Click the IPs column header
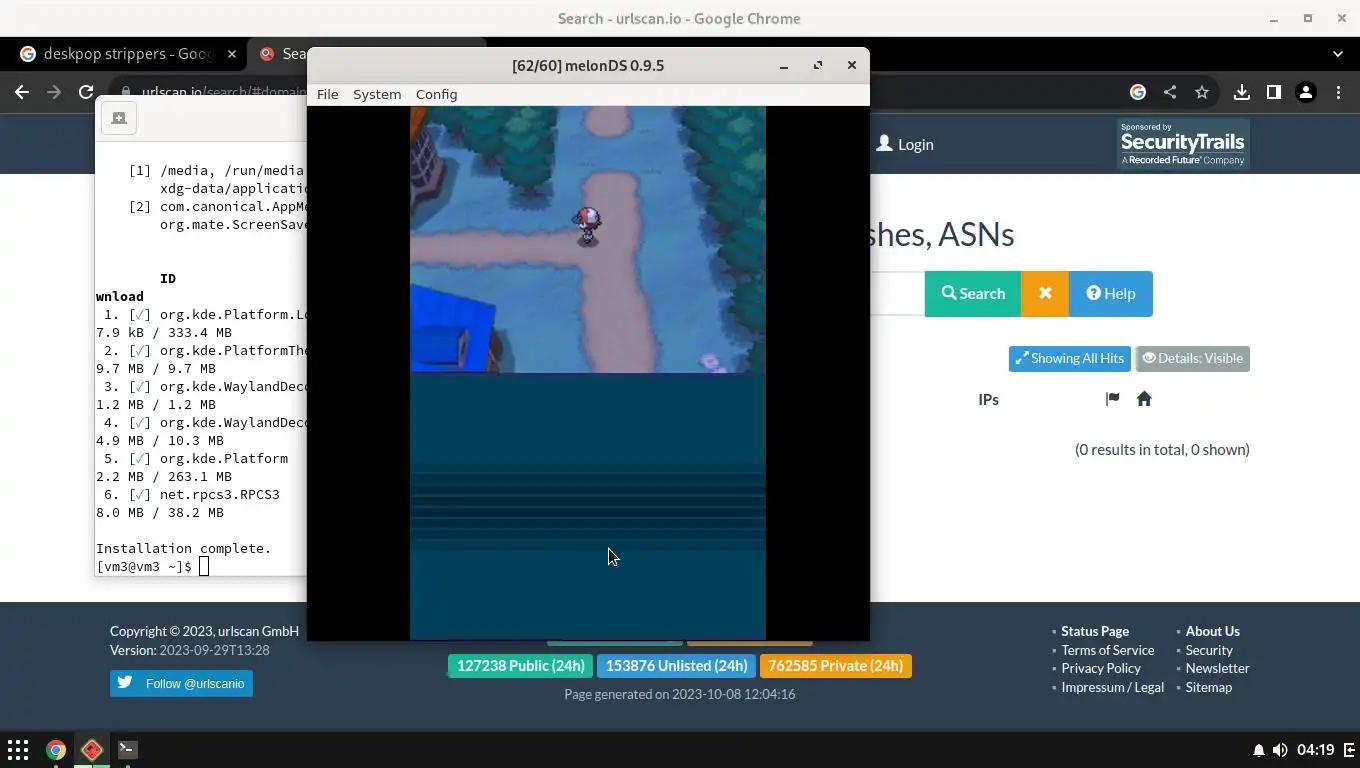 click(988, 399)
